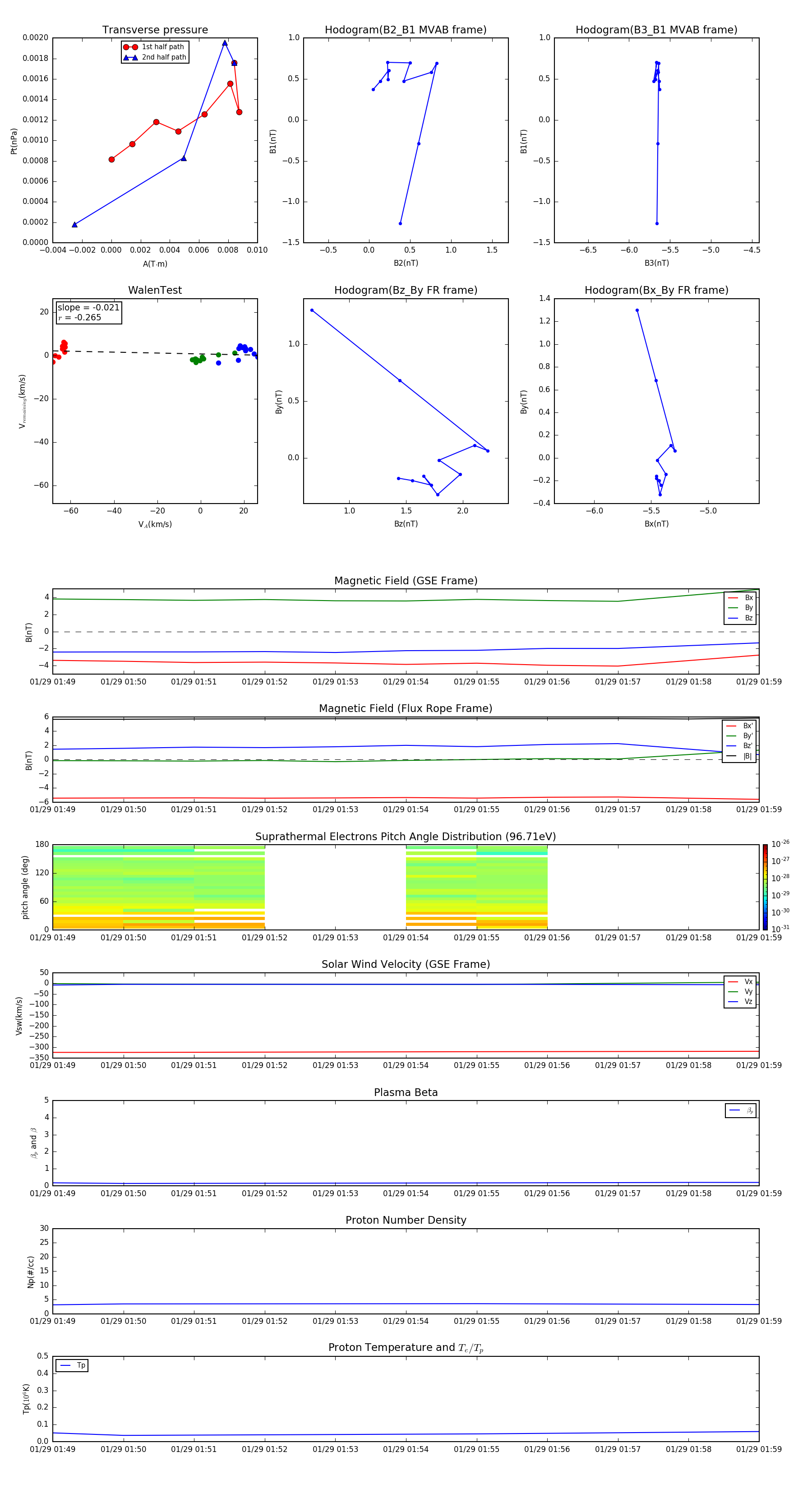Click the 'Bx' legend entry in GSE panel
The width and height of the screenshot is (812, 1489).
(x=740, y=598)
